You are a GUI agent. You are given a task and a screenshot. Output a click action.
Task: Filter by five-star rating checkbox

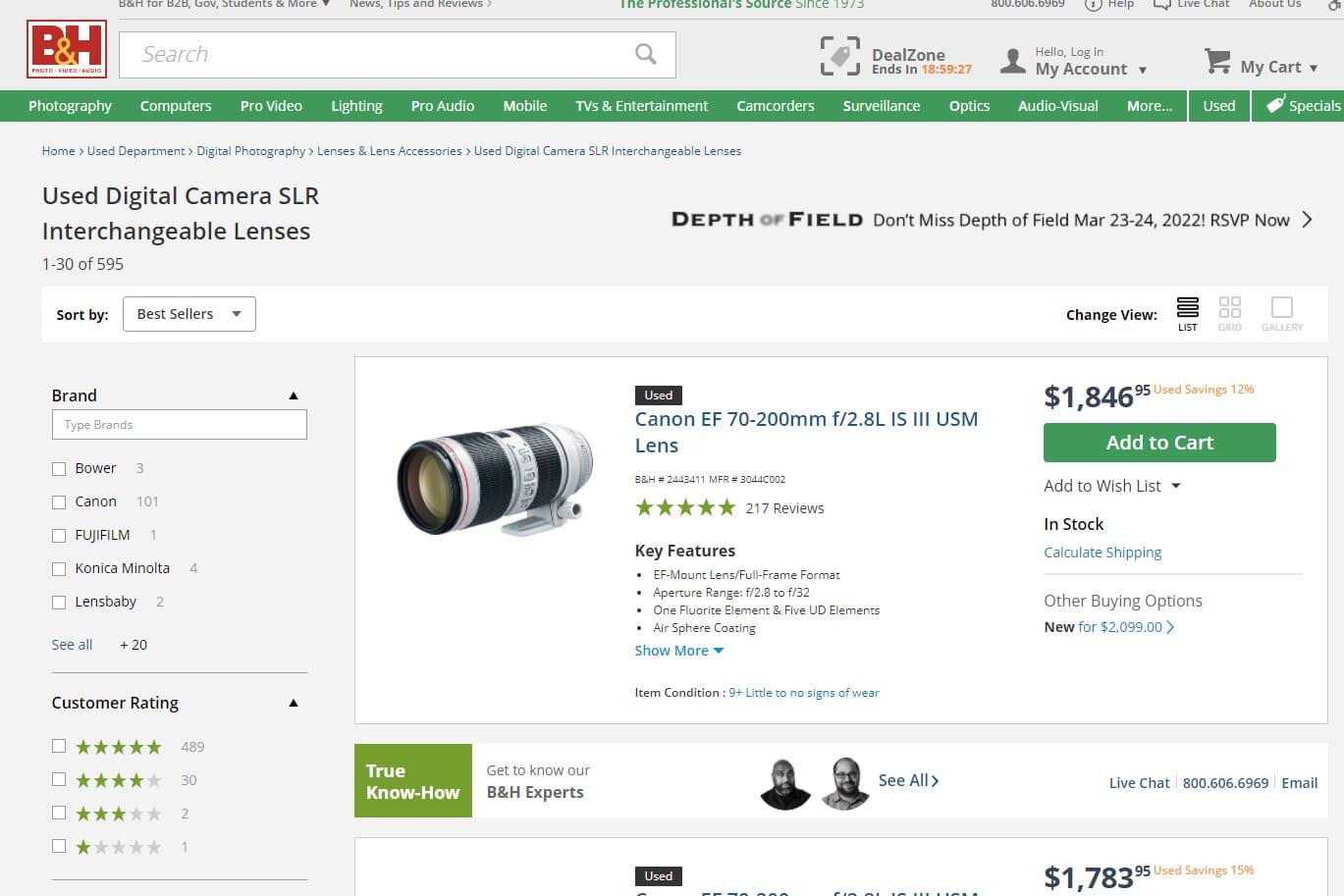pos(59,746)
